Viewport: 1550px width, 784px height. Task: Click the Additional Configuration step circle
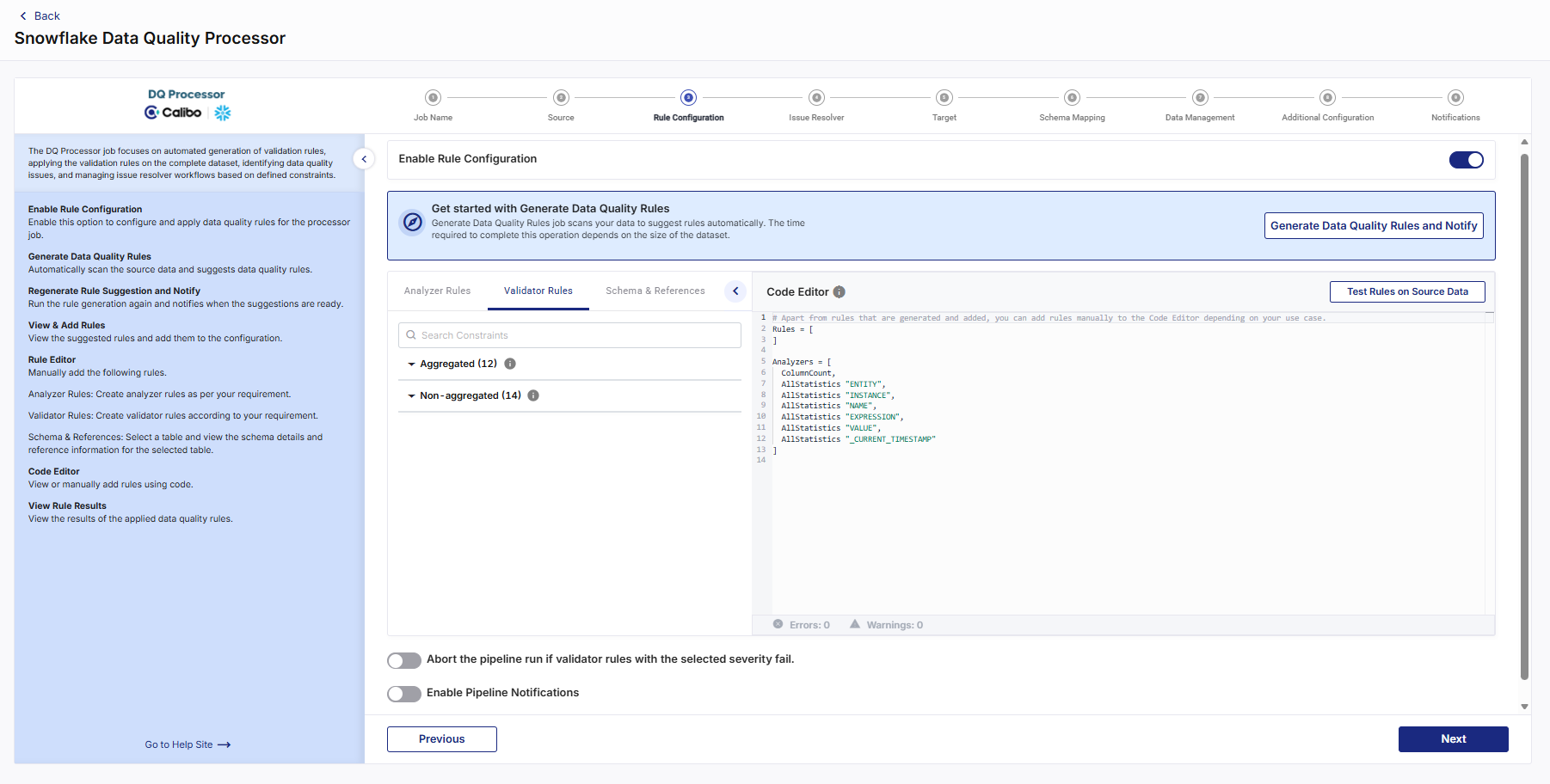point(1328,98)
